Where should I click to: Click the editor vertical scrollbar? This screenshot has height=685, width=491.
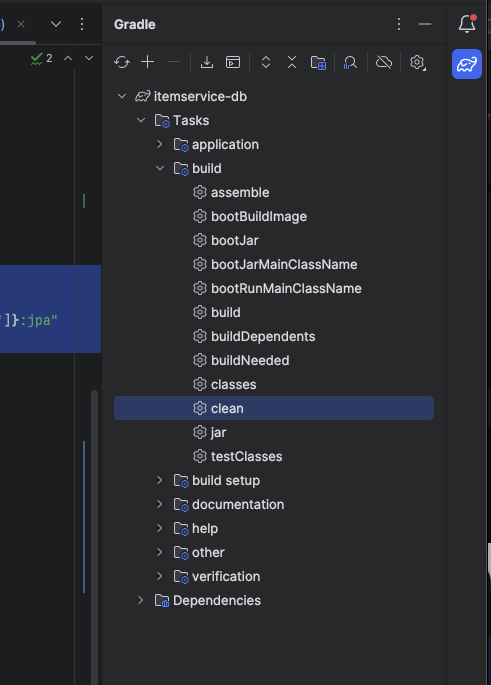[x=94, y=536]
